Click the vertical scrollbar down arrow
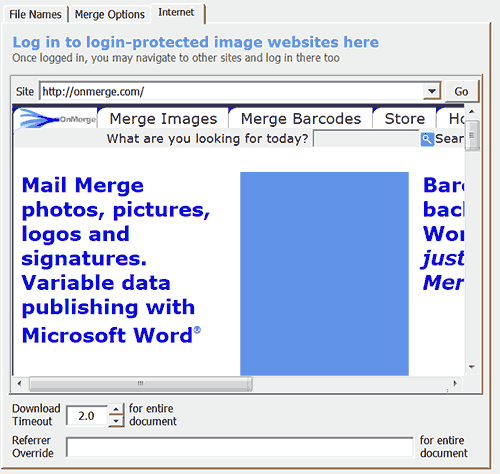Image resolution: width=500 pixels, height=474 pixels. click(472, 367)
